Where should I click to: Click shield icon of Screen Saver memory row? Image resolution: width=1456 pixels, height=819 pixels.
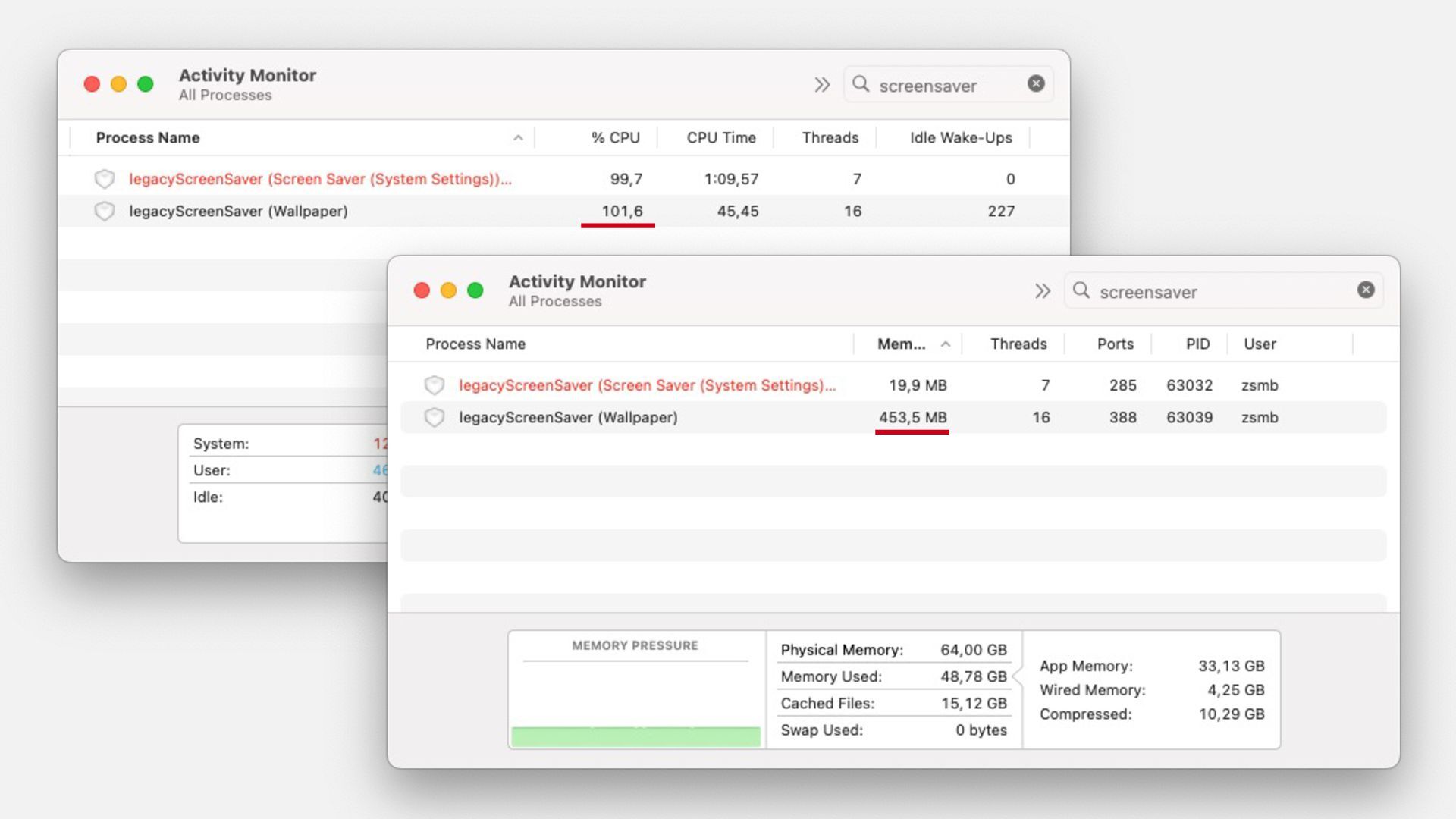click(x=434, y=385)
